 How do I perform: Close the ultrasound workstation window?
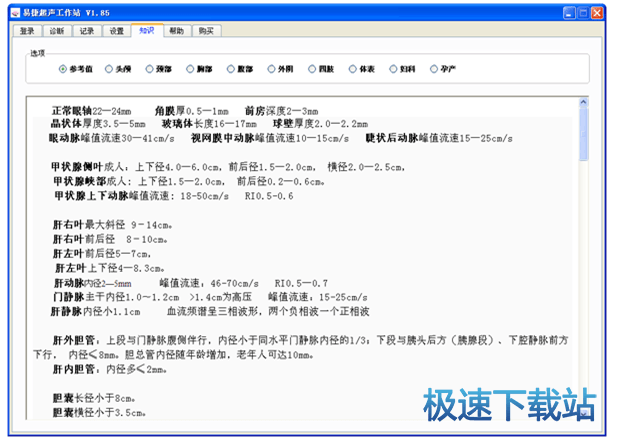[x=597, y=13]
